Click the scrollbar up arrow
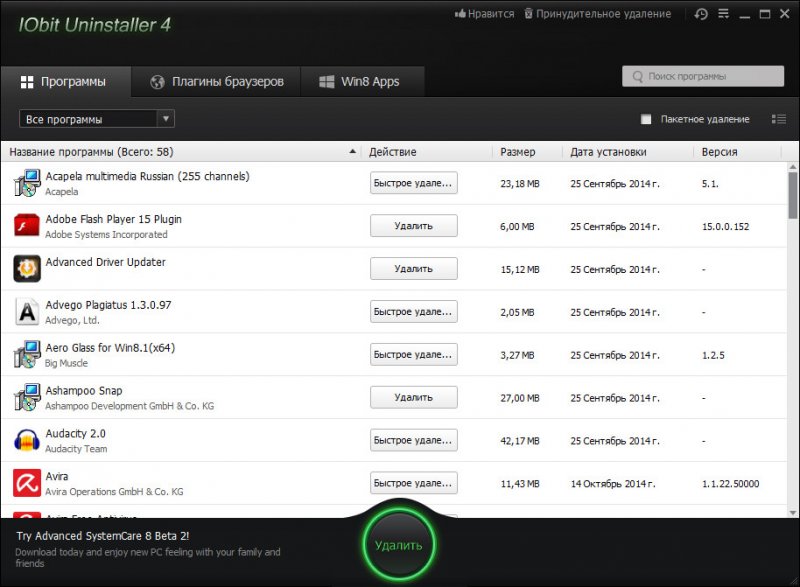This screenshot has height=587, width=800. [792, 167]
